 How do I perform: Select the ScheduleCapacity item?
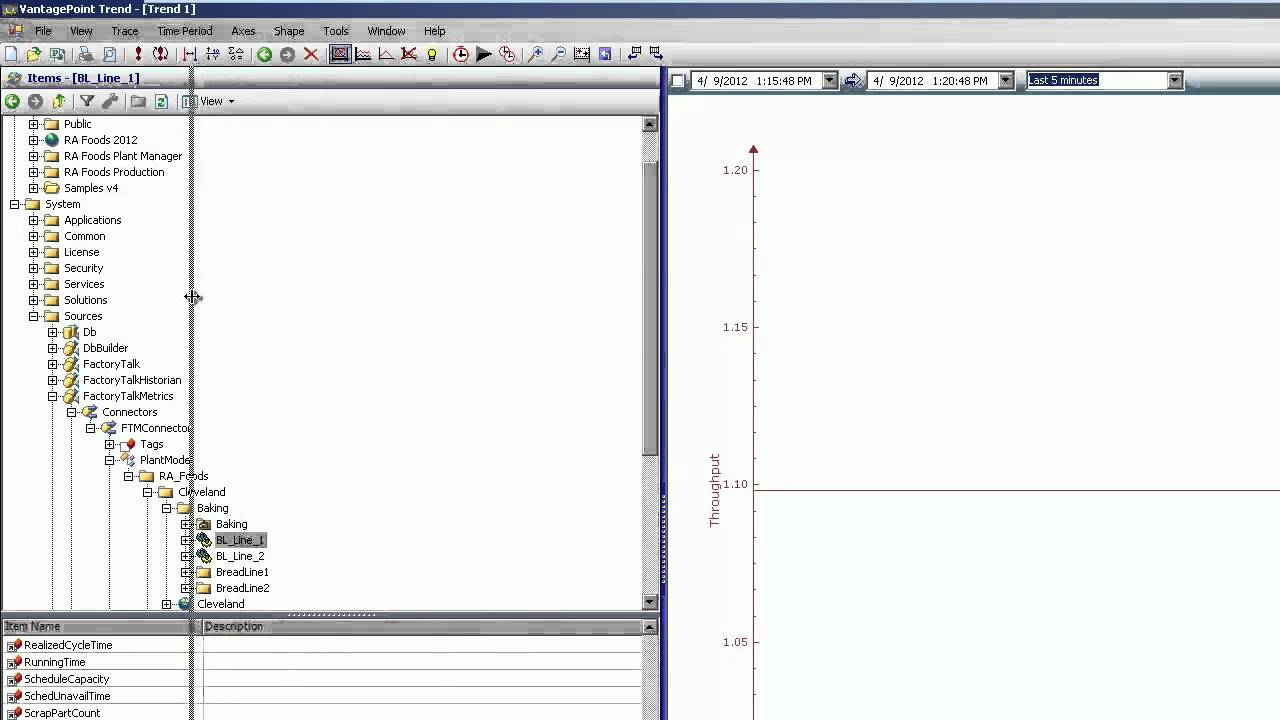(66, 679)
